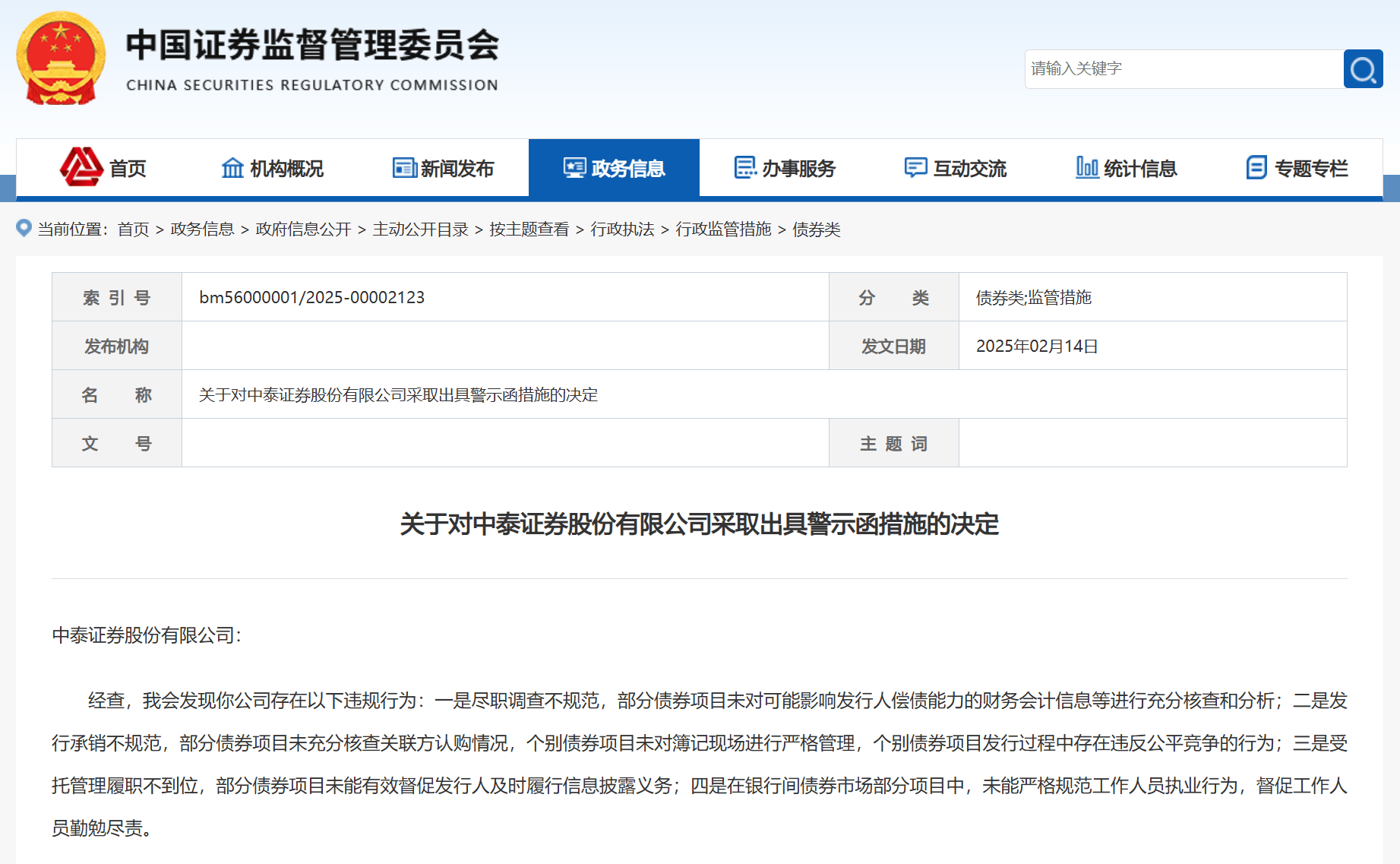
Task: Click the 统计信息 bar chart icon
Action: (1086, 167)
